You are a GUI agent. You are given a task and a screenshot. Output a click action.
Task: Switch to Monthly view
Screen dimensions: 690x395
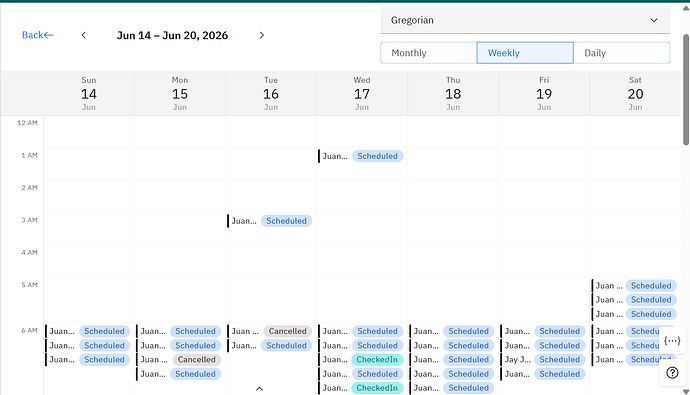click(429, 53)
